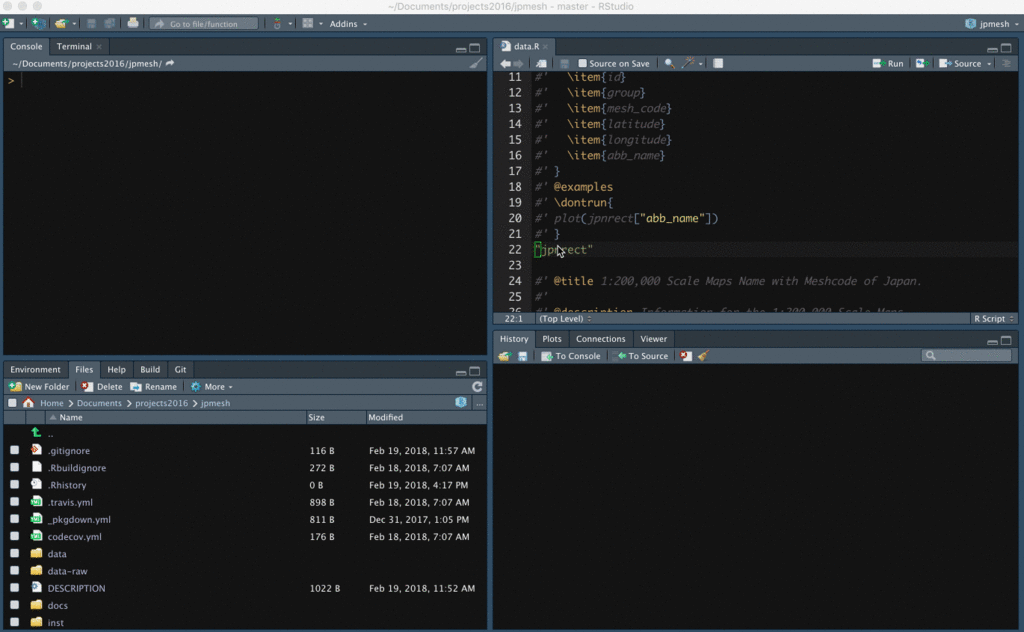Switch to the Git tab
1024x632 pixels.
coord(180,370)
